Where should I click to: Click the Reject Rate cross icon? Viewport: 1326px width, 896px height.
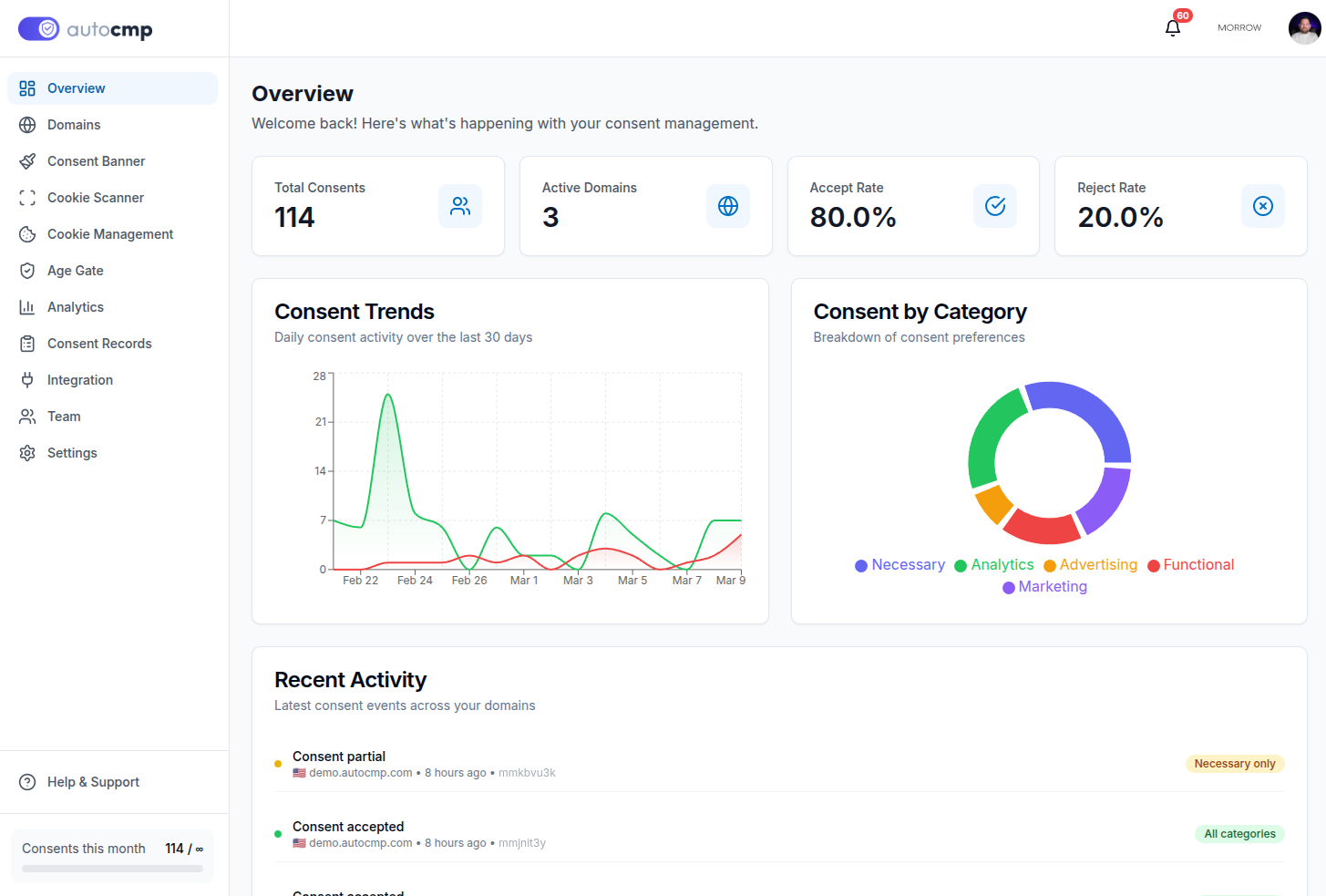click(x=1263, y=206)
